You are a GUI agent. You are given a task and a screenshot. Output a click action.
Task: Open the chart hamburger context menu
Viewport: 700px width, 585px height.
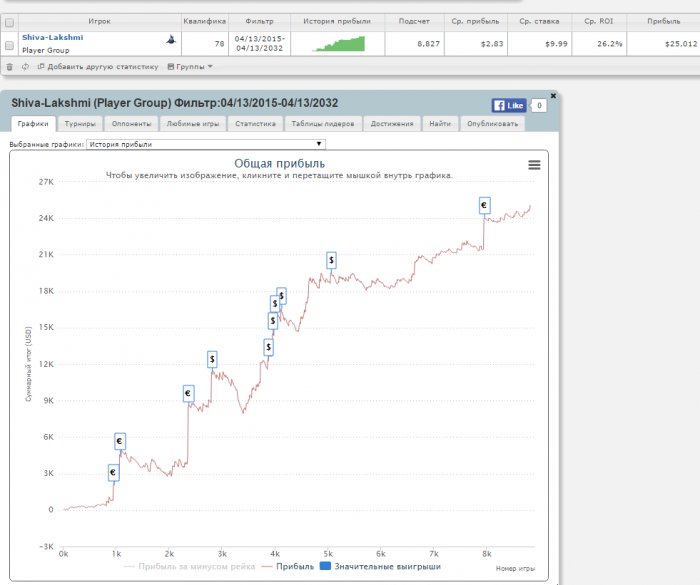[x=534, y=166]
